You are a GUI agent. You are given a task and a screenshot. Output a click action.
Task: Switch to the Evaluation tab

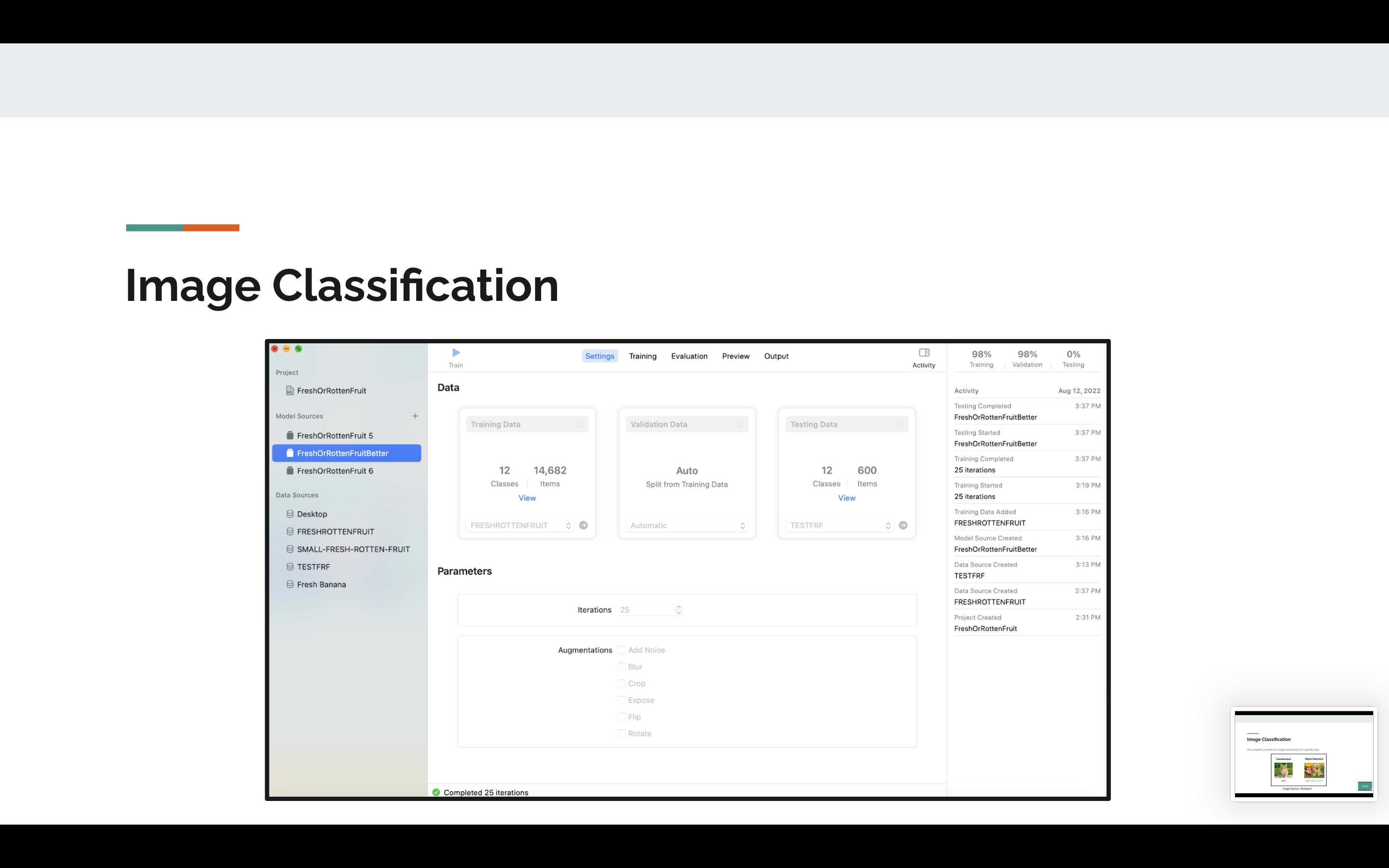click(689, 356)
